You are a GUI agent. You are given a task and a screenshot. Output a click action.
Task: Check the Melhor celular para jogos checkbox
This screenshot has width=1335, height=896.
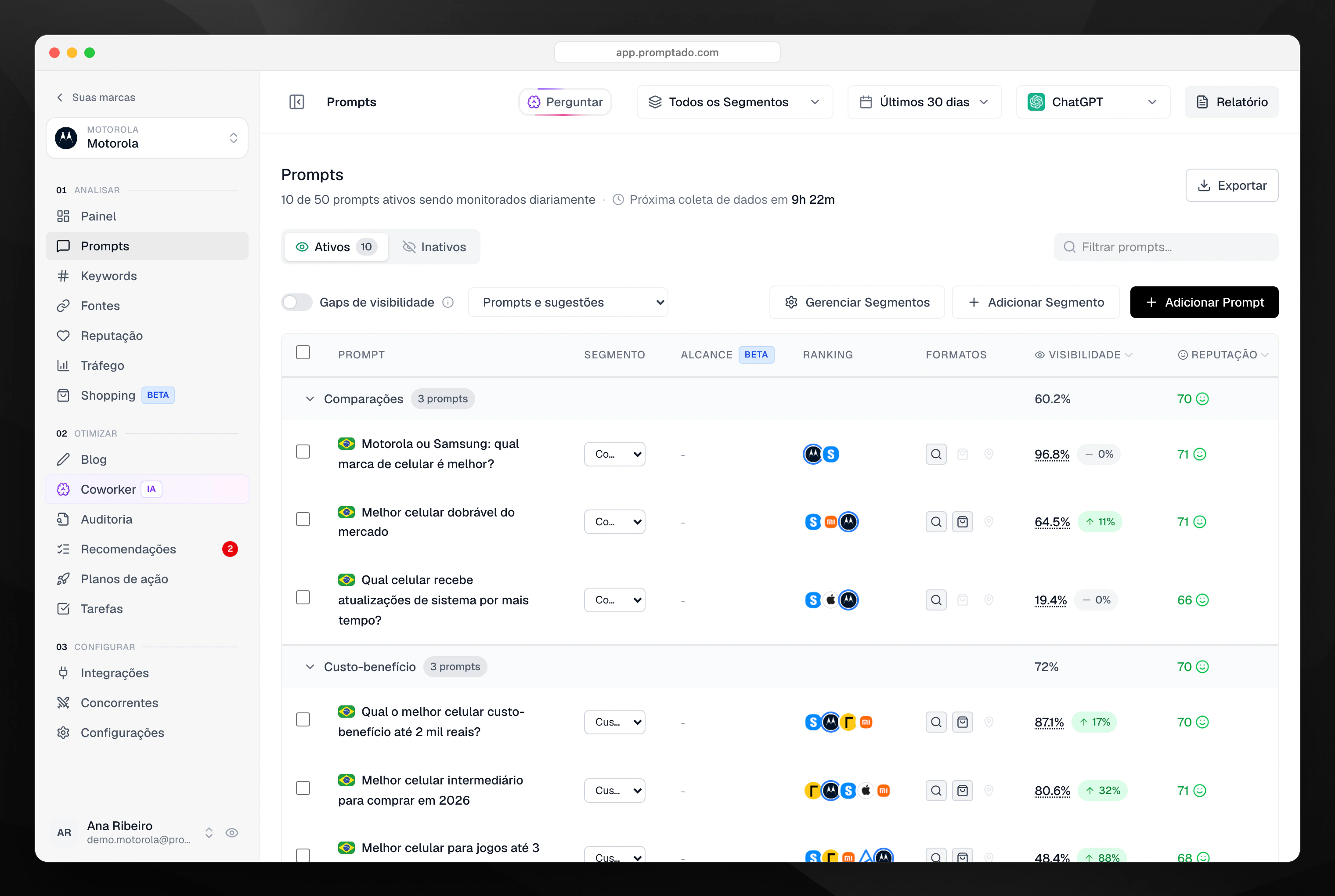click(303, 855)
